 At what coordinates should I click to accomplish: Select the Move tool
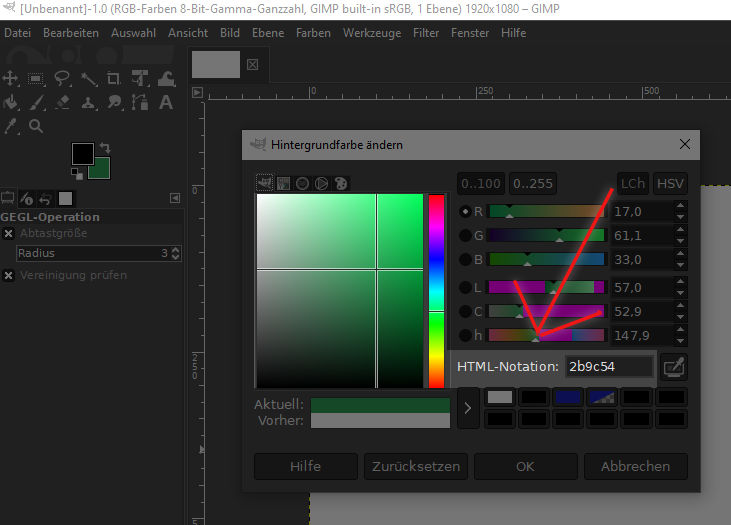tap(10, 78)
